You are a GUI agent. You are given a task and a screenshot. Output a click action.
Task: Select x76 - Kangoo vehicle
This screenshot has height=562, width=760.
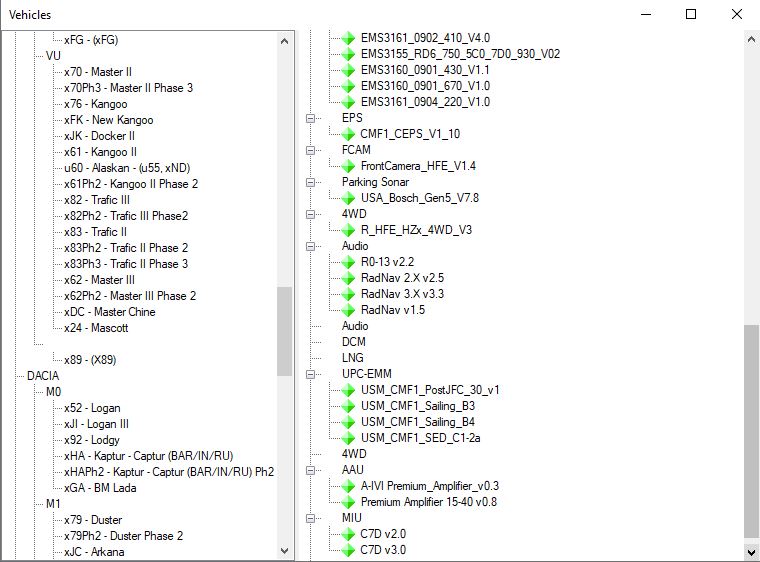[x=95, y=104]
